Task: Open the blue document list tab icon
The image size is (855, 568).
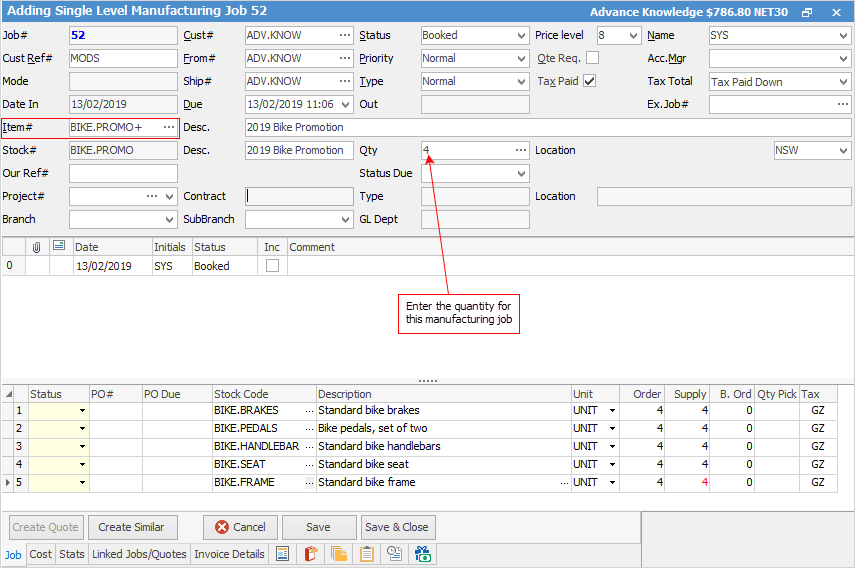Action: (x=283, y=554)
